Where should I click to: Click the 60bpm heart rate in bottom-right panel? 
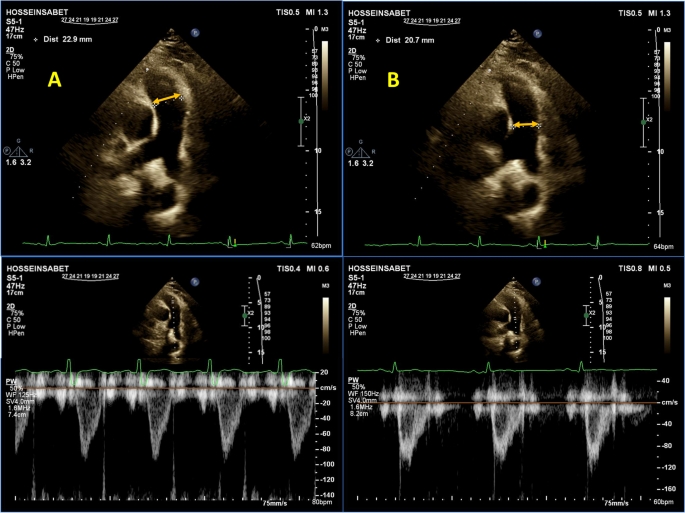(664, 502)
